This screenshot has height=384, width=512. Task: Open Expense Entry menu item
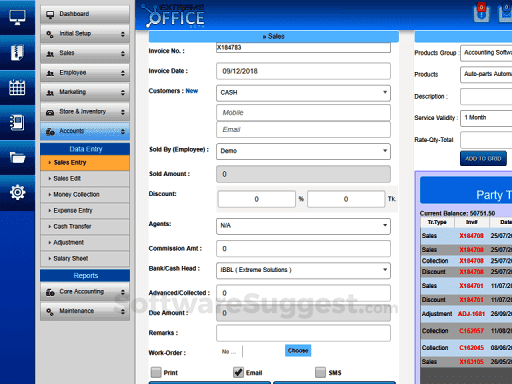tap(85, 211)
